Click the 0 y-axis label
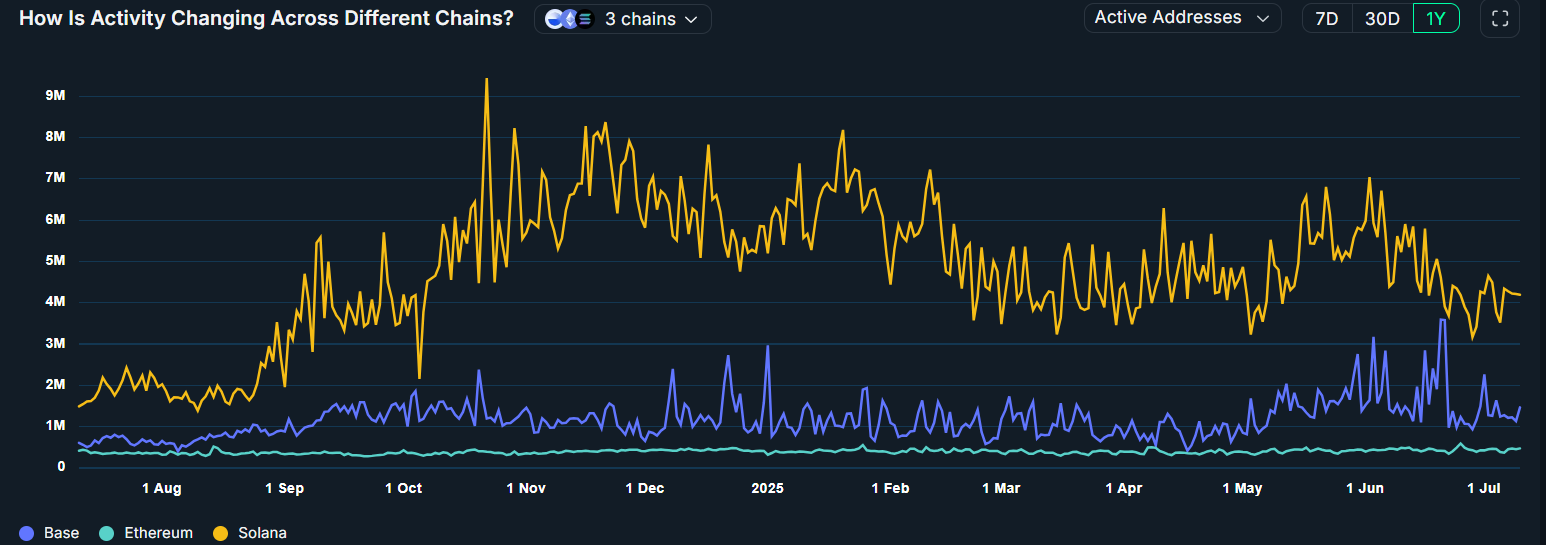The image size is (1546, 545). 61,467
